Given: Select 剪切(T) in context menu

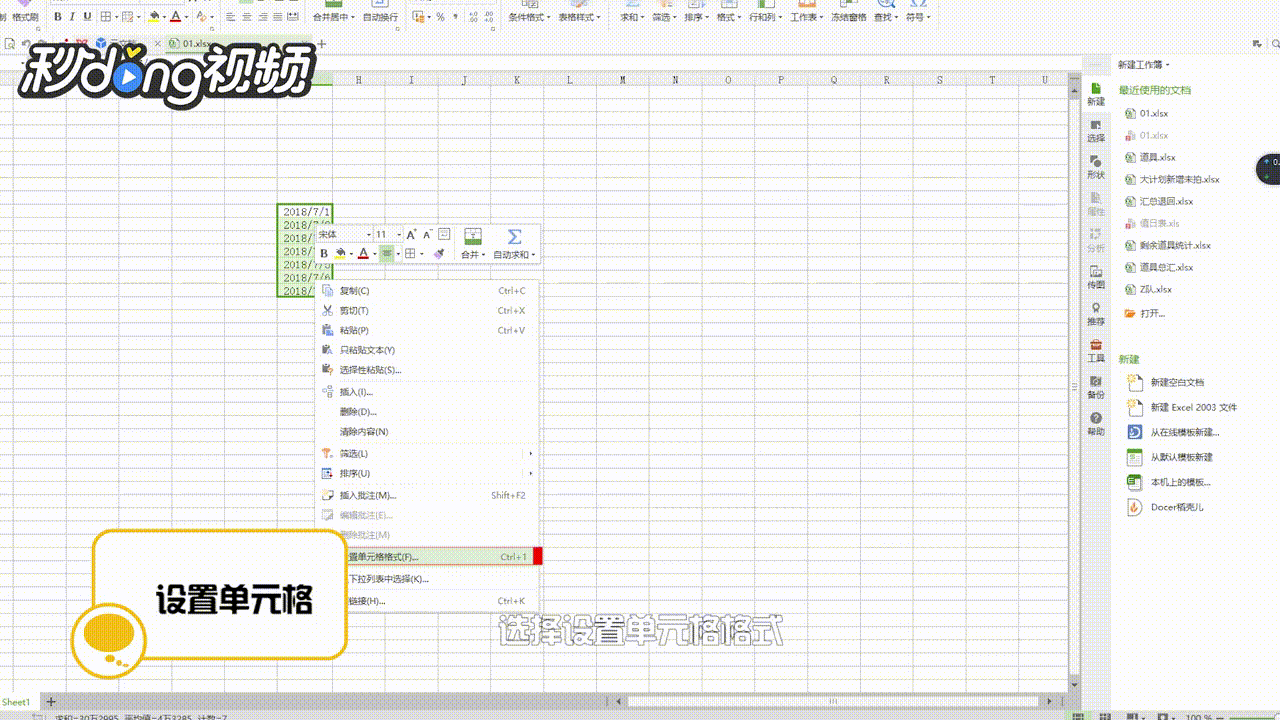Looking at the screenshot, I should click(427, 311).
